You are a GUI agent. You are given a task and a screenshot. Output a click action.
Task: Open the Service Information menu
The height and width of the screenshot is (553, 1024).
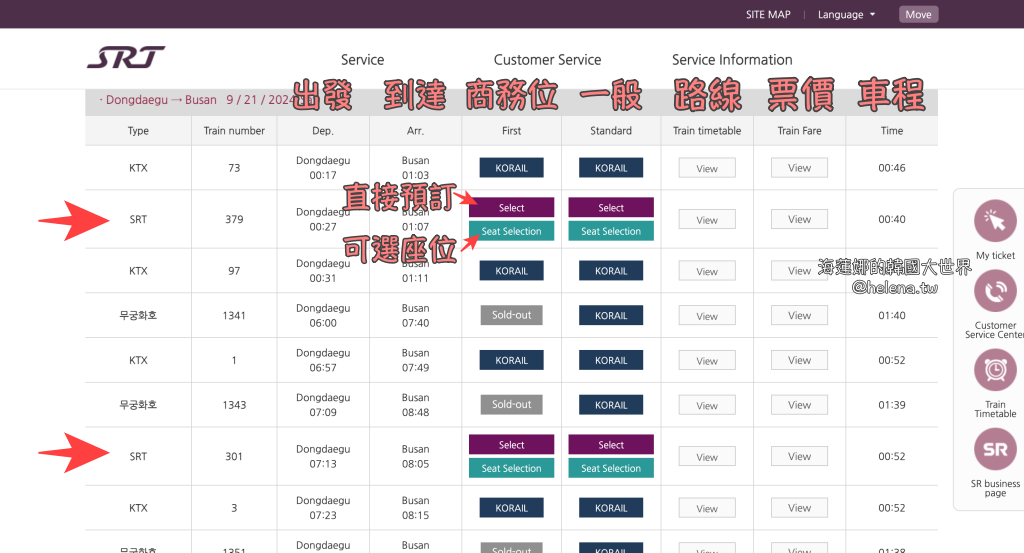coord(732,60)
